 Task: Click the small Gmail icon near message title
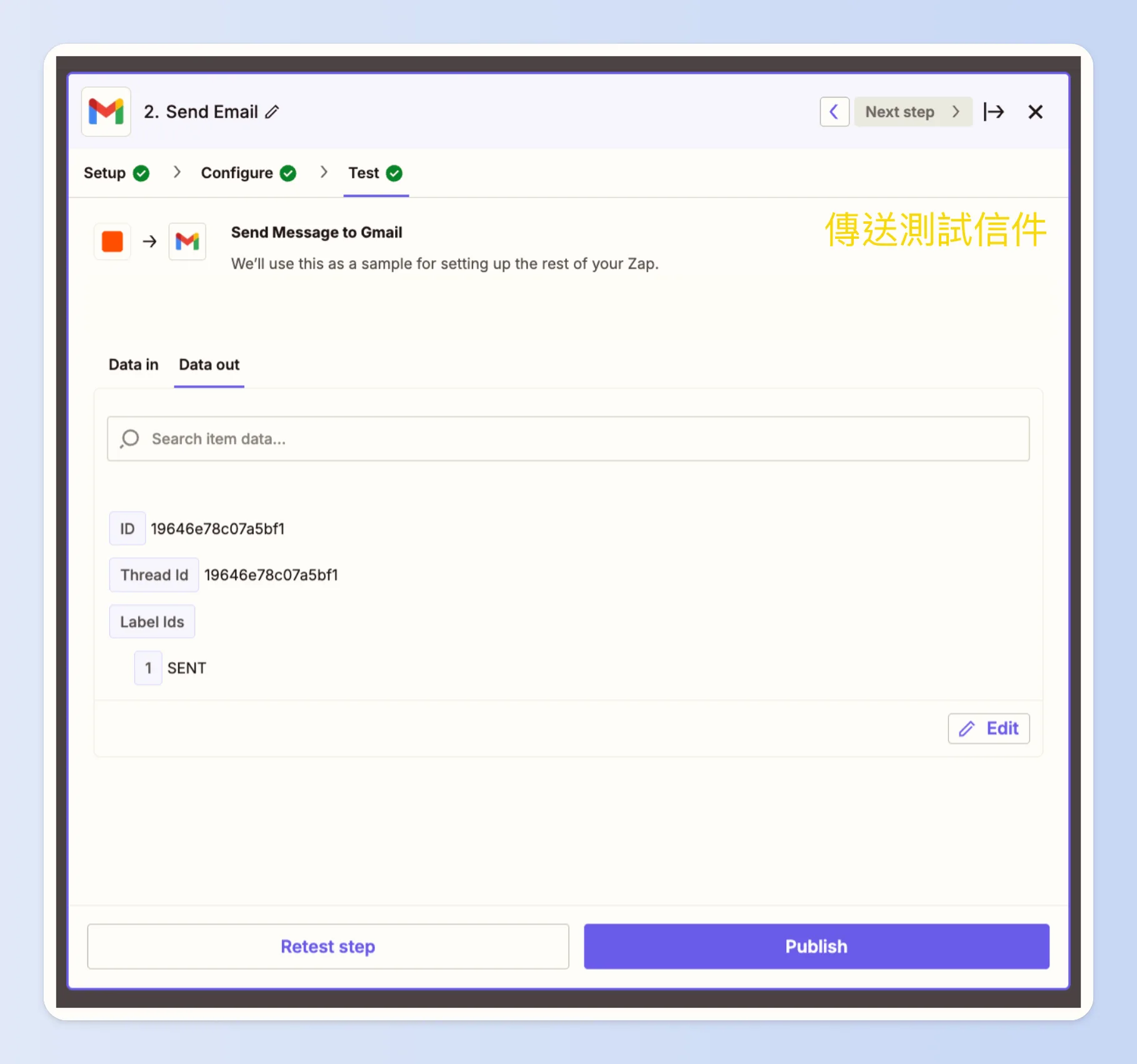click(x=188, y=241)
